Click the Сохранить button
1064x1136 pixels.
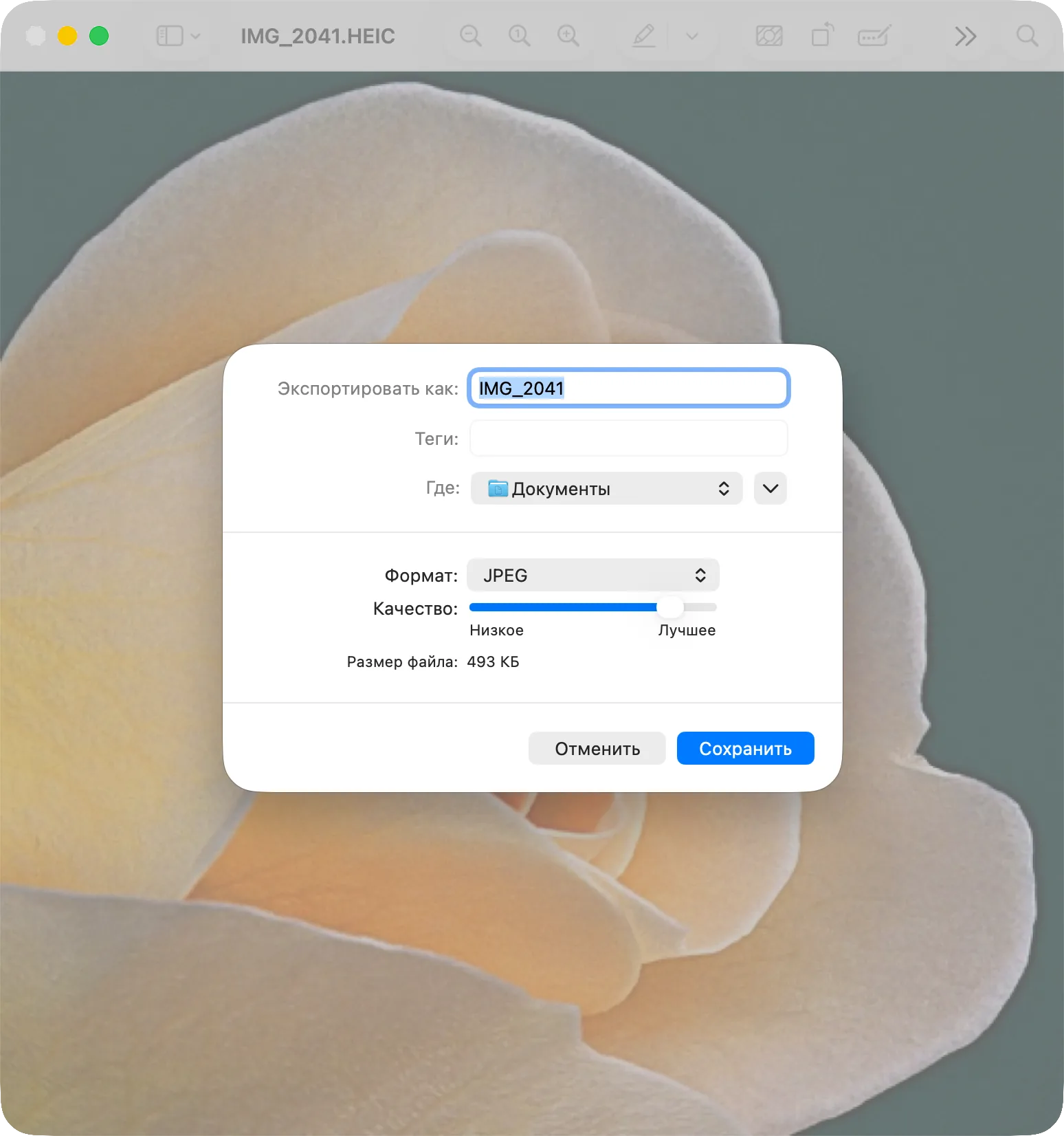point(746,748)
